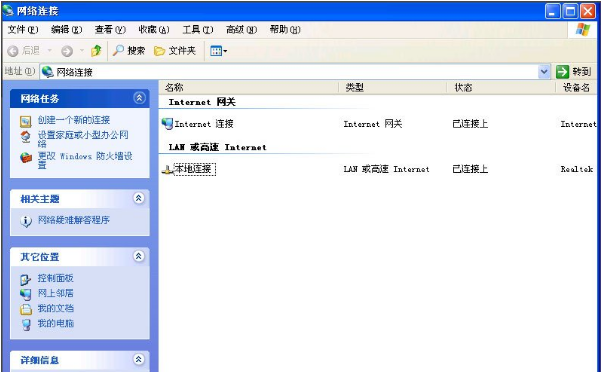Click the Internet 网关 group heading
The width and height of the screenshot is (602, 372).
202,102
